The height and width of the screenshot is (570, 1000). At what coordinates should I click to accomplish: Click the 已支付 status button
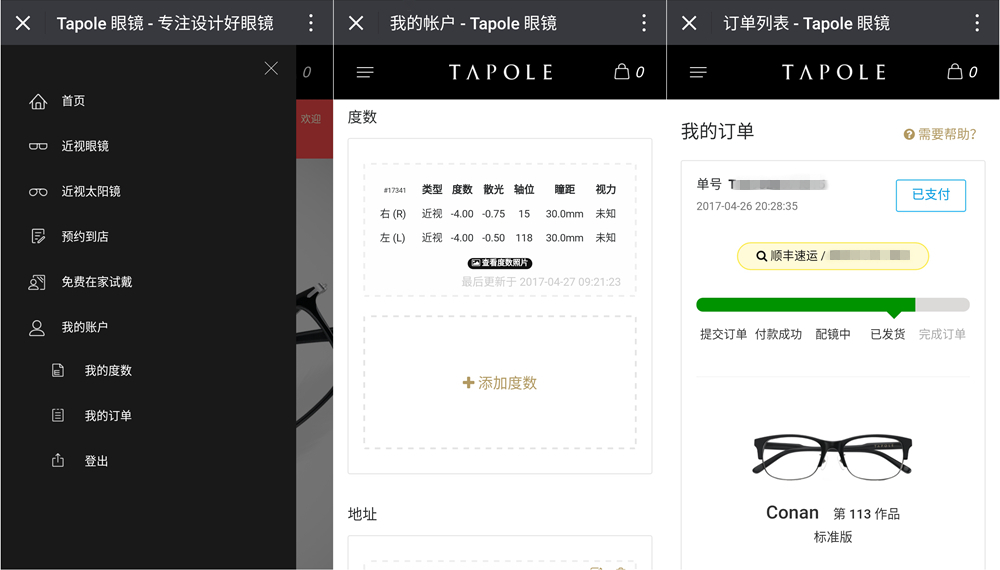tap(930, 195)
